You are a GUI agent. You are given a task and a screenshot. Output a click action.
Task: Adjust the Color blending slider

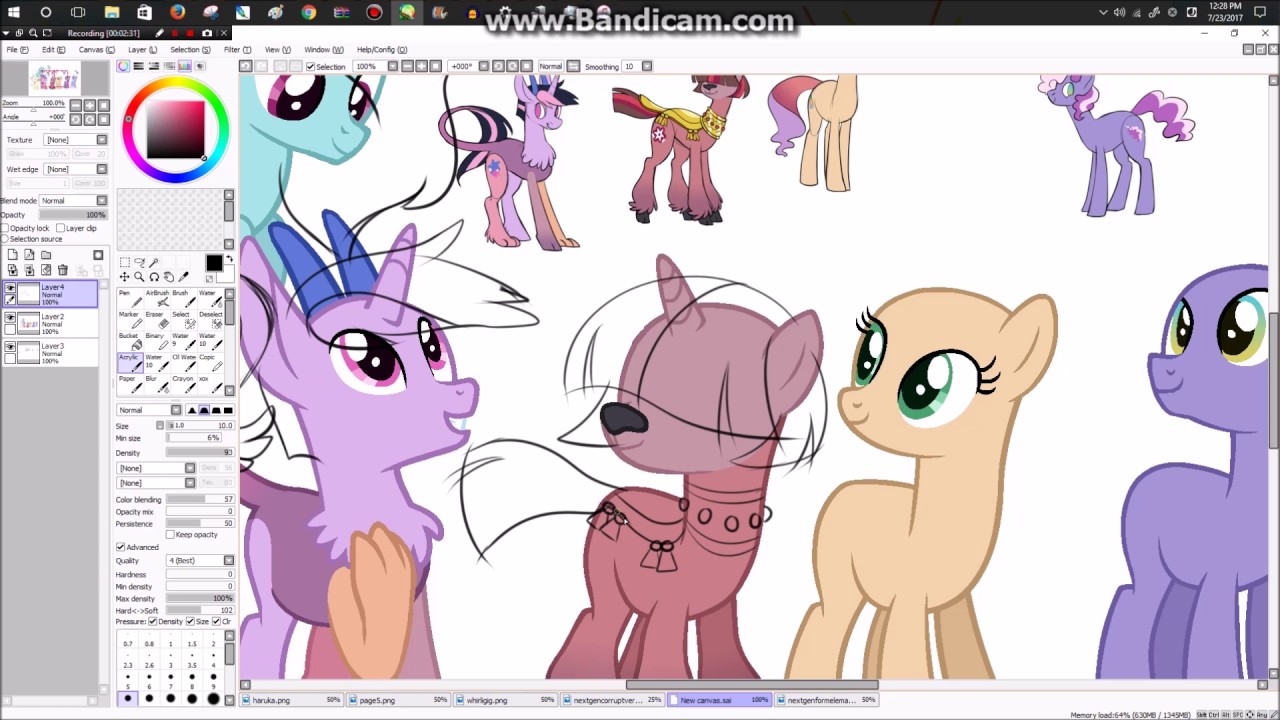click(x=200, y=500)
